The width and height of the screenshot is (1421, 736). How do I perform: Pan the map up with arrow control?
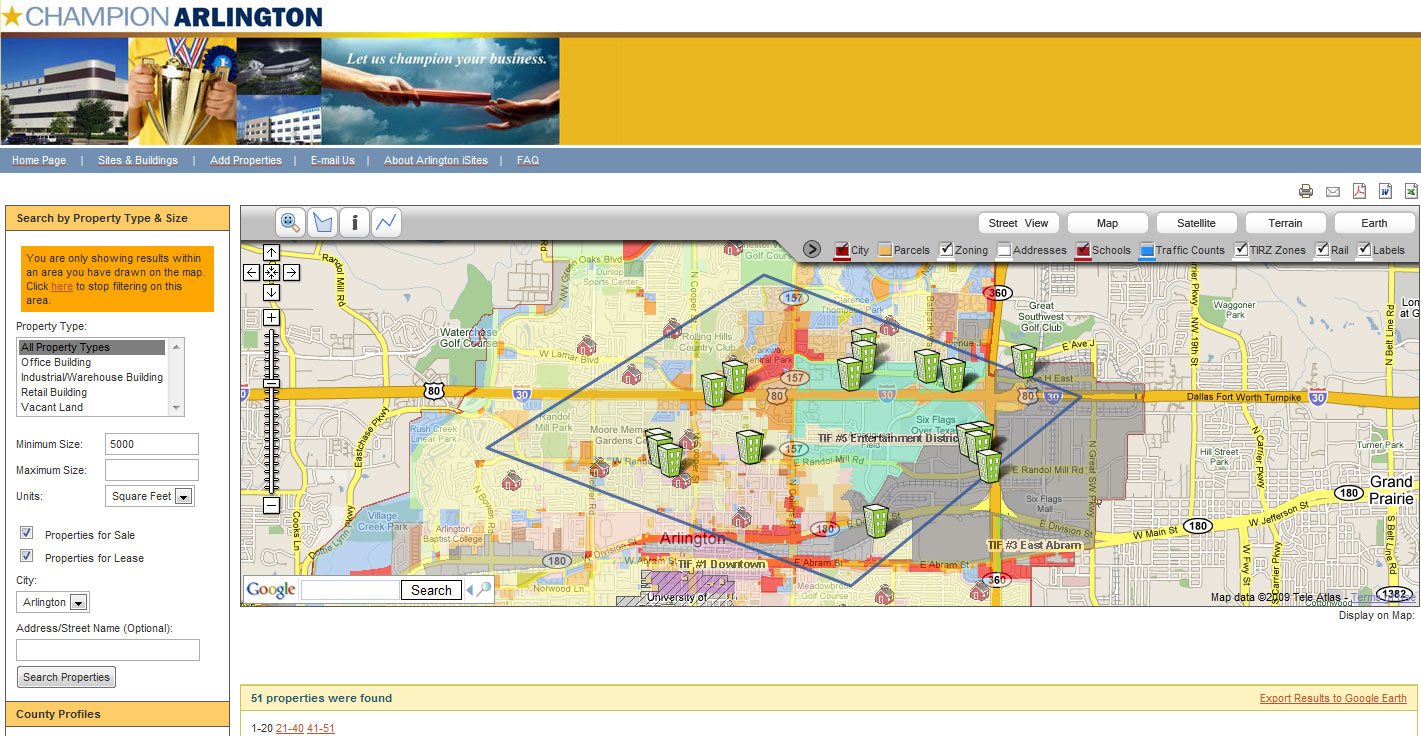[271, 252]
